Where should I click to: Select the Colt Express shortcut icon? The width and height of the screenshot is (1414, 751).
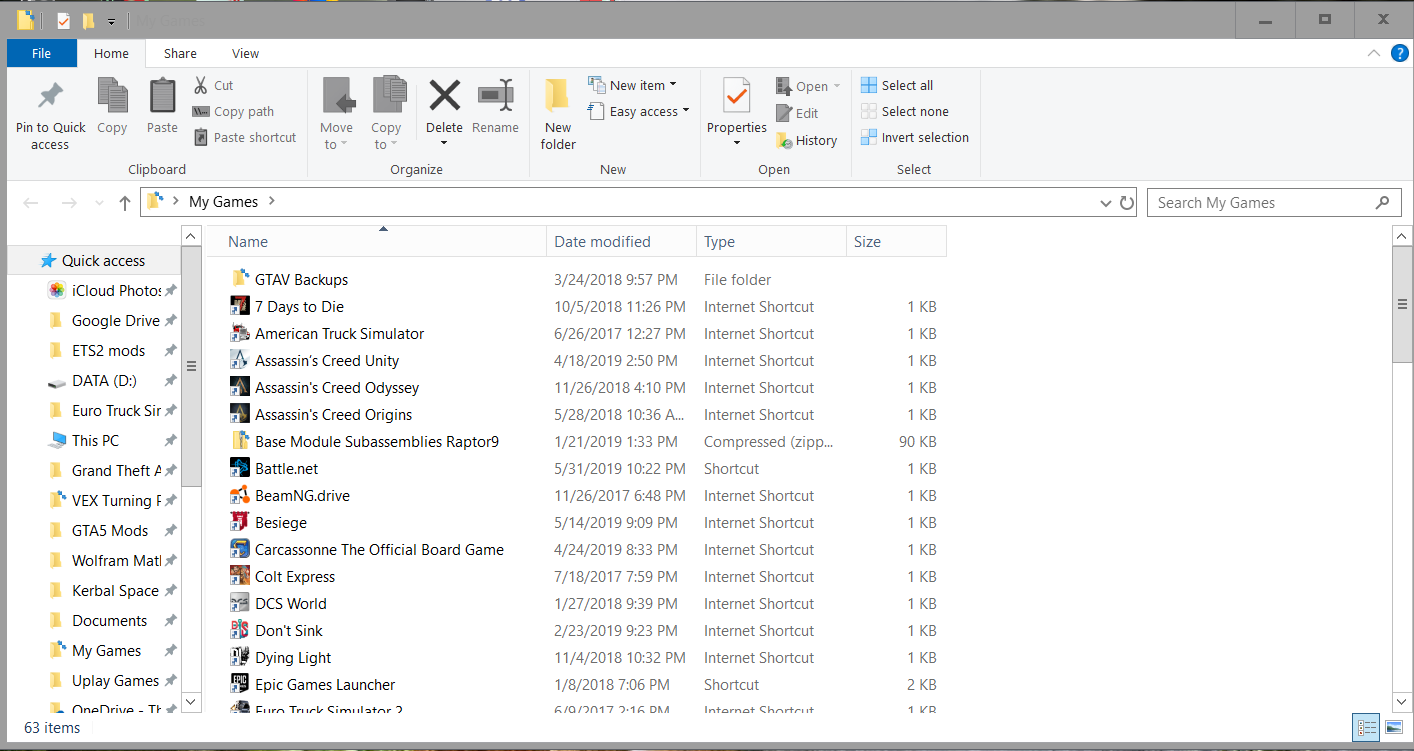pos(240,576)
